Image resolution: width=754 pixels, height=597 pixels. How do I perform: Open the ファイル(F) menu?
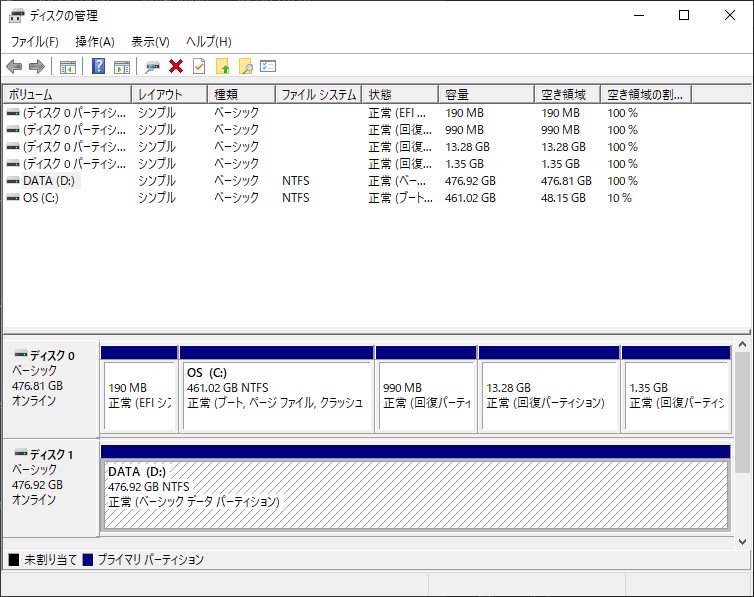click(34, 42)
